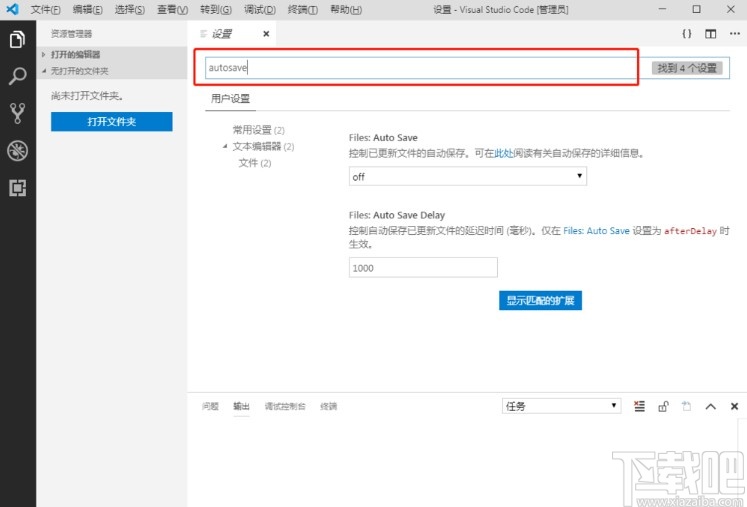
Task: Click the 打开文件夹 button
Action: click(111, 122)
